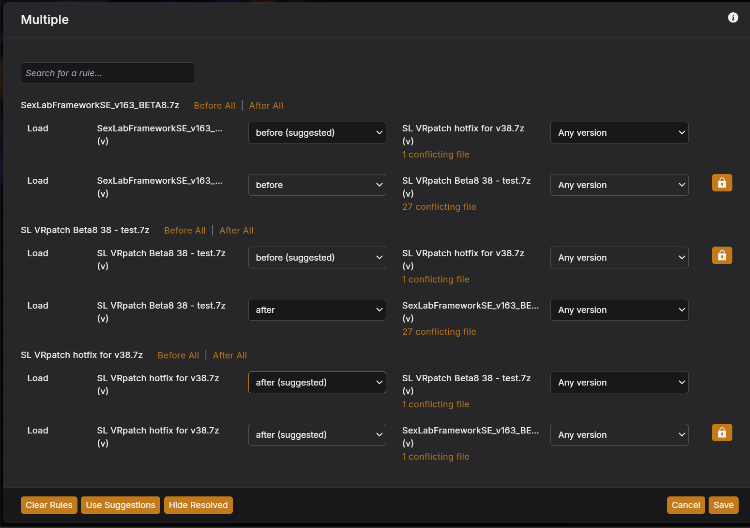Open the 'after' rule dropdown in SL VRpatch Beta8 group

[x=317, y=310]
